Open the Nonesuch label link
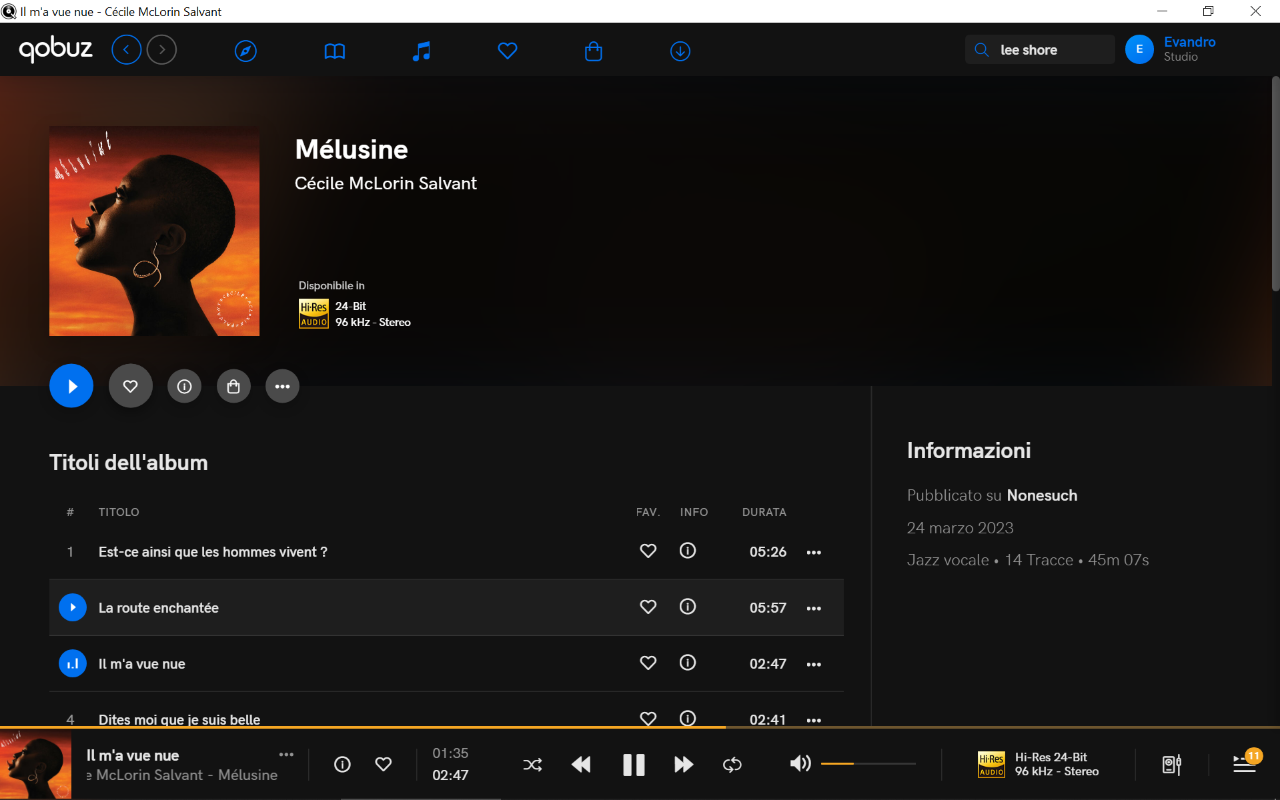This screenshot has width=1280, height=800. (1042, 496)
